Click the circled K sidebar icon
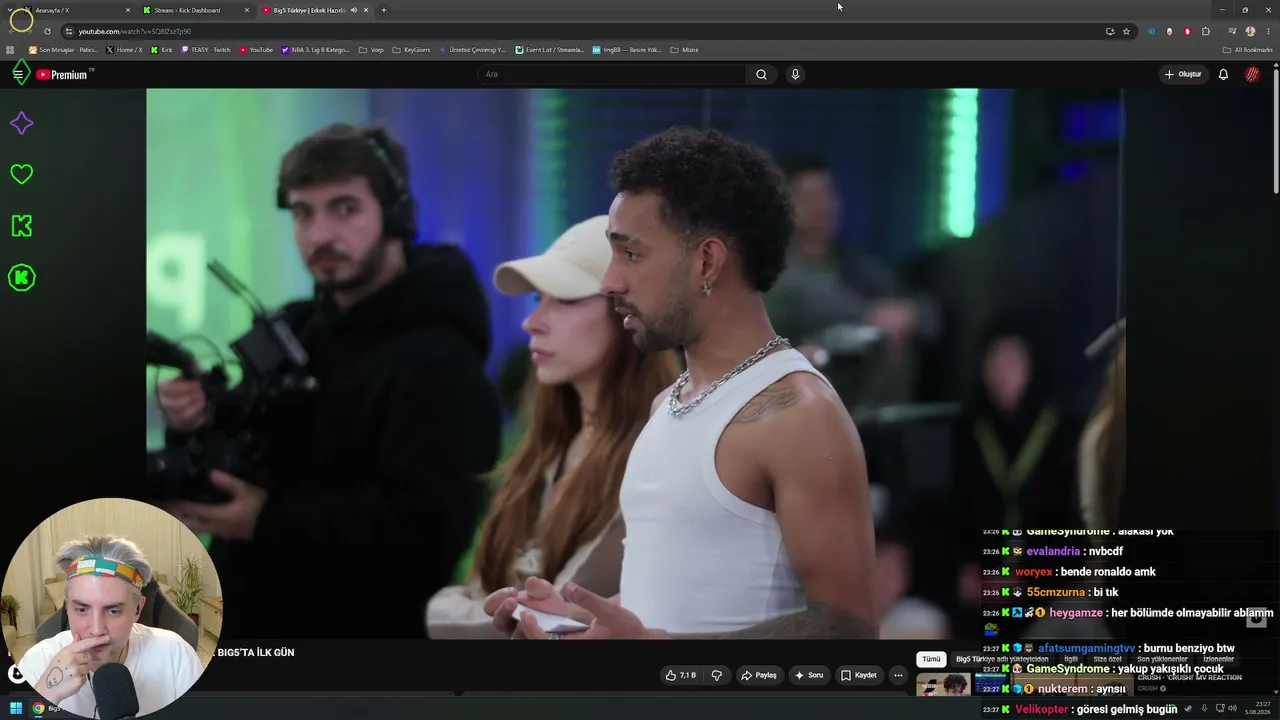The width and height of the screenshot is (1280, 720). click(x=21, y=278)
